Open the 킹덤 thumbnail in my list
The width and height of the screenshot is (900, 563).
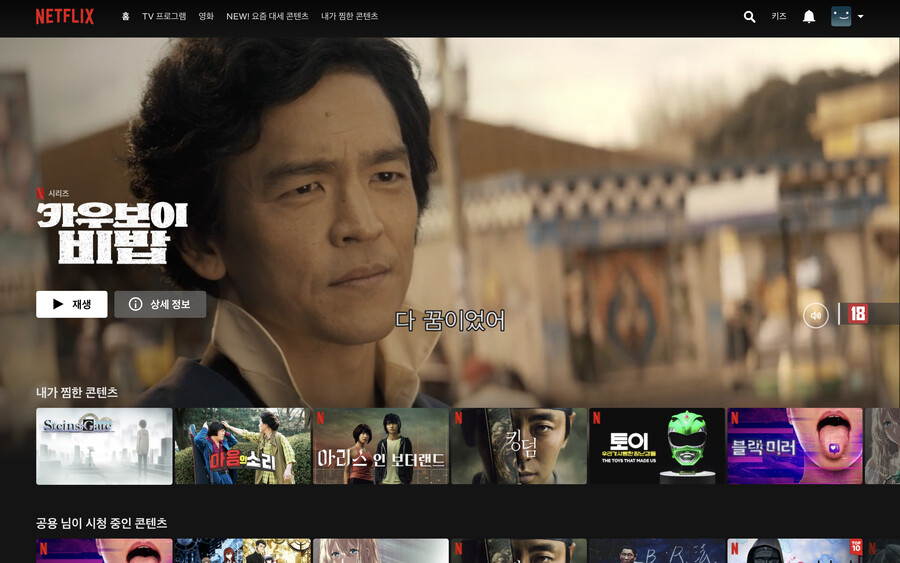[519, 446]
